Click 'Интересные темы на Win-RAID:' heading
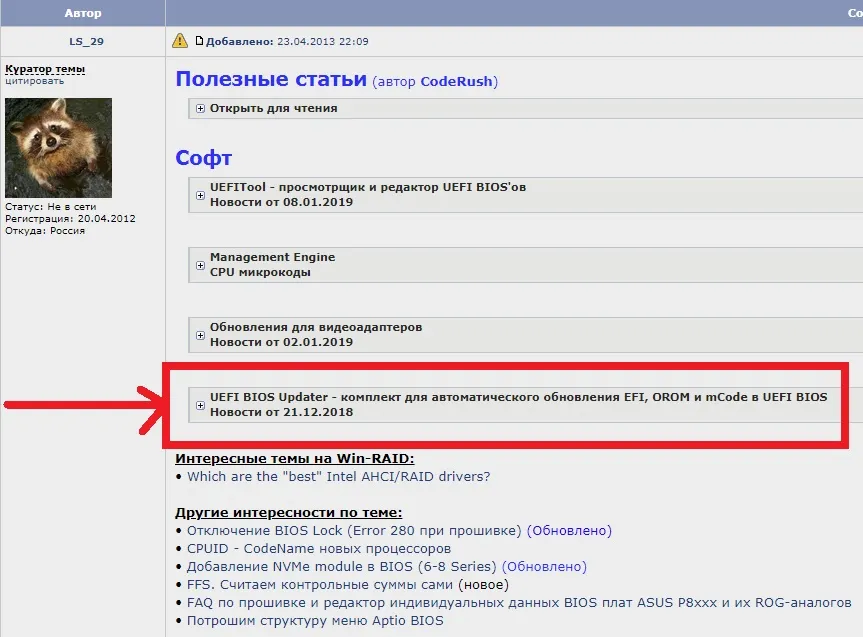The height and width of the screenshot is (637, 863). click(x=294, y=459)
